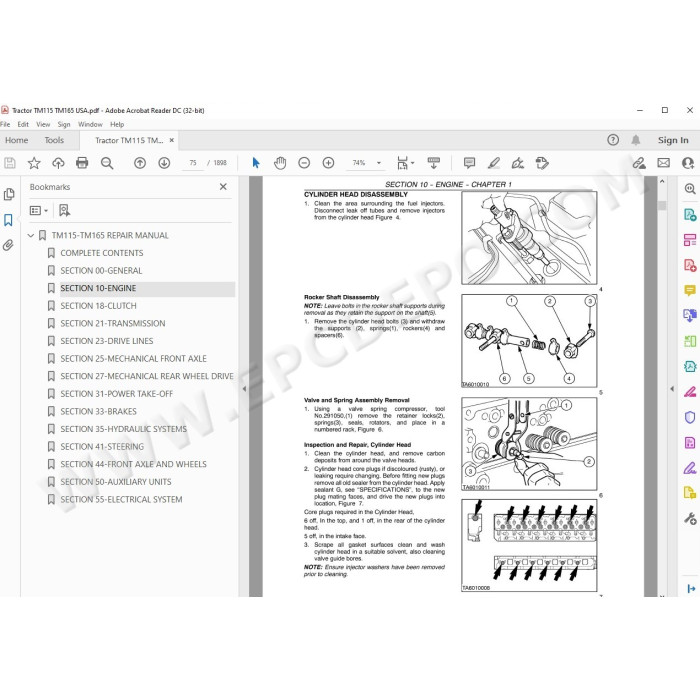
Task: Click the Save file icon
Action: pos(10,163)
